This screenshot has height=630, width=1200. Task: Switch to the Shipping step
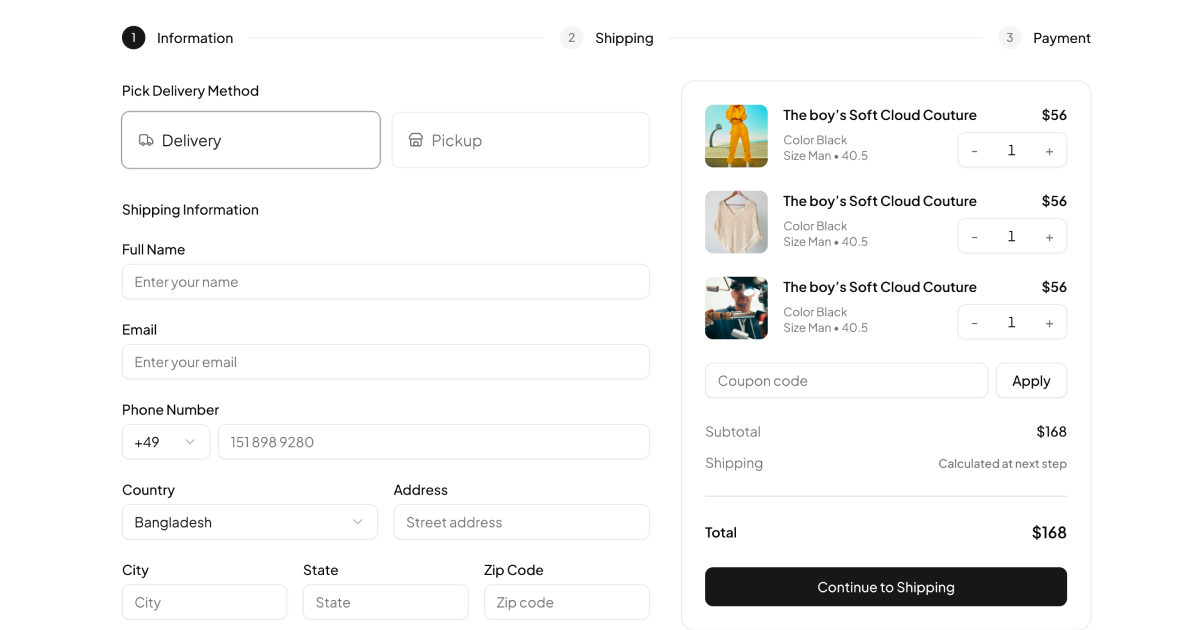click(624, 37)
